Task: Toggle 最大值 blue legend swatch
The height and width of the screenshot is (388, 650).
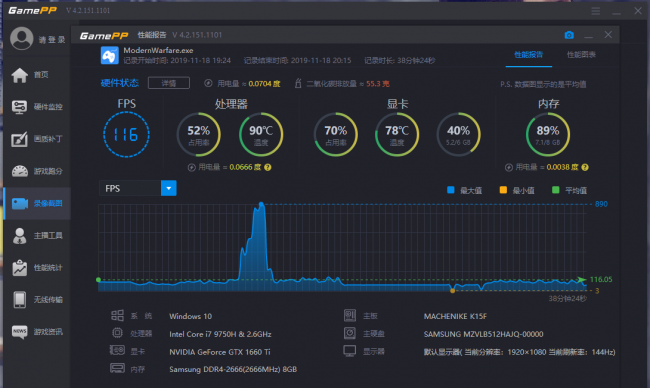Action: 451,190
